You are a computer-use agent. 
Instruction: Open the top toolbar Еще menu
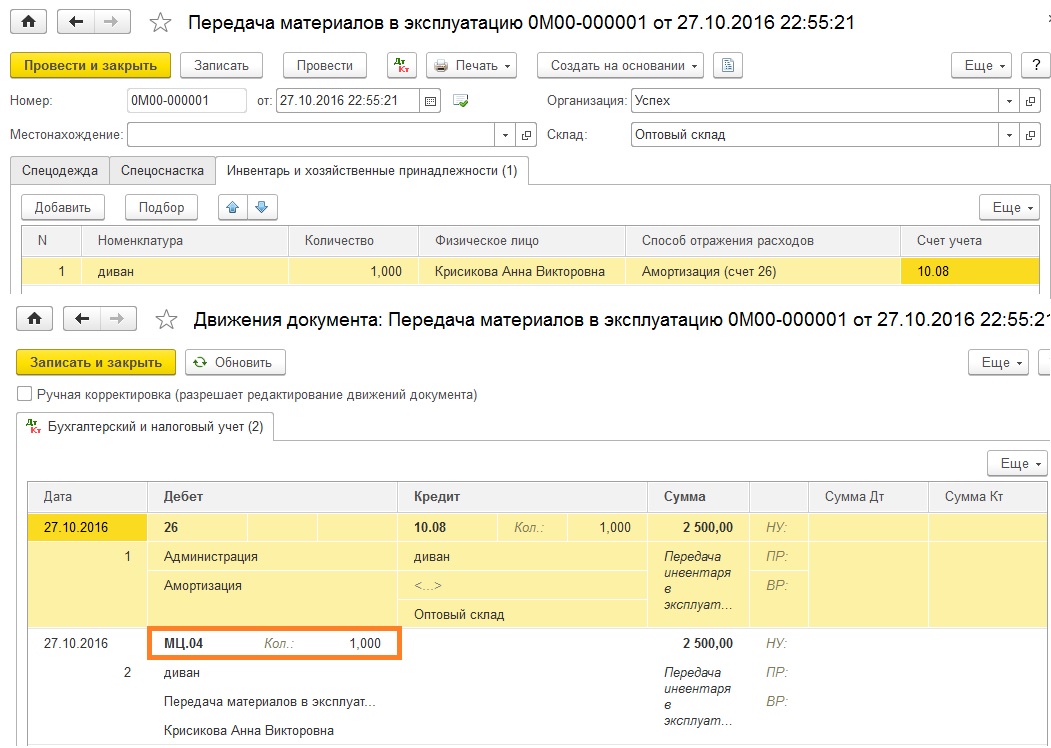981,66
